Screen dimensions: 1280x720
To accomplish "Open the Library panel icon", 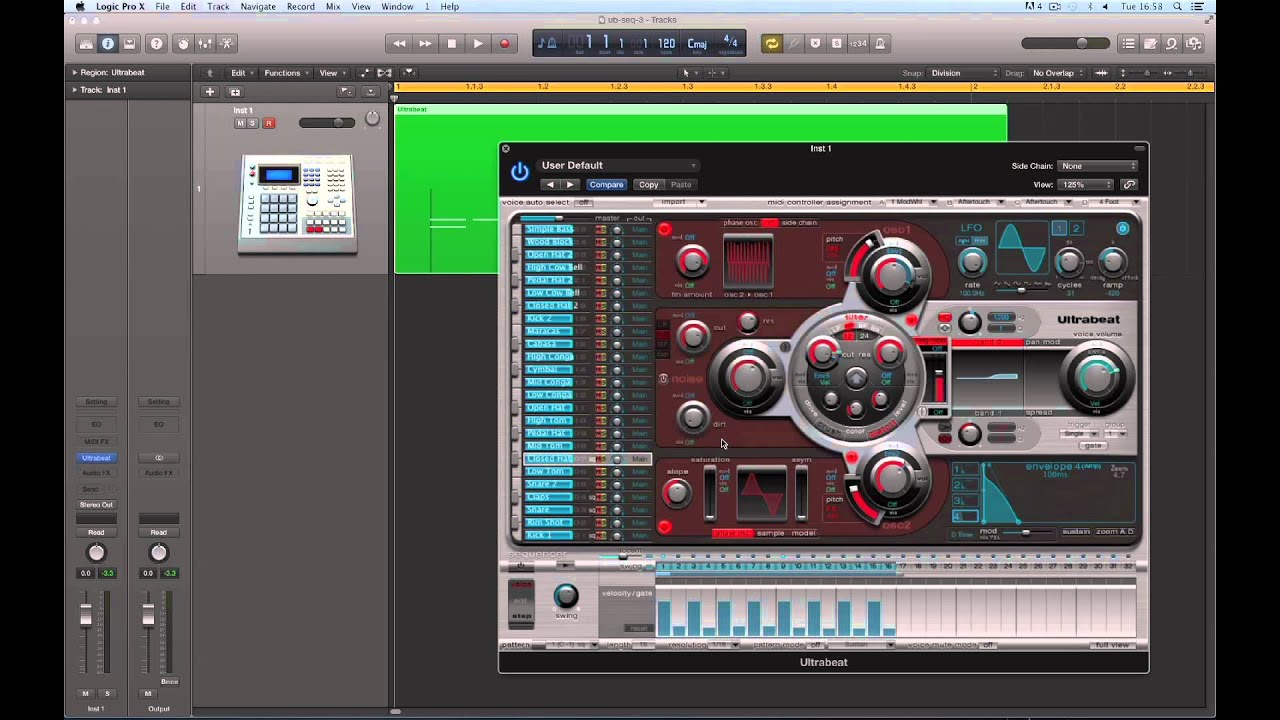I will point(86,44).
